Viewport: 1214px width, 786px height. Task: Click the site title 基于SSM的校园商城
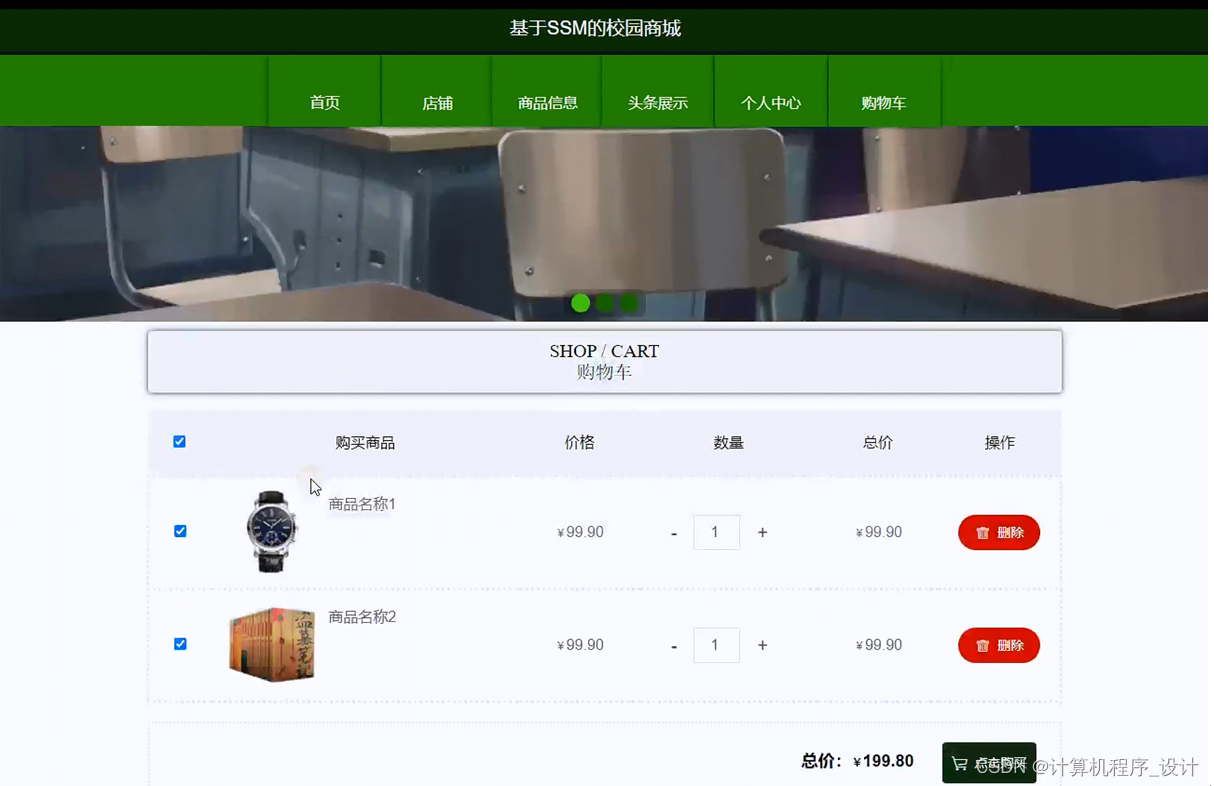pos(595,28)
